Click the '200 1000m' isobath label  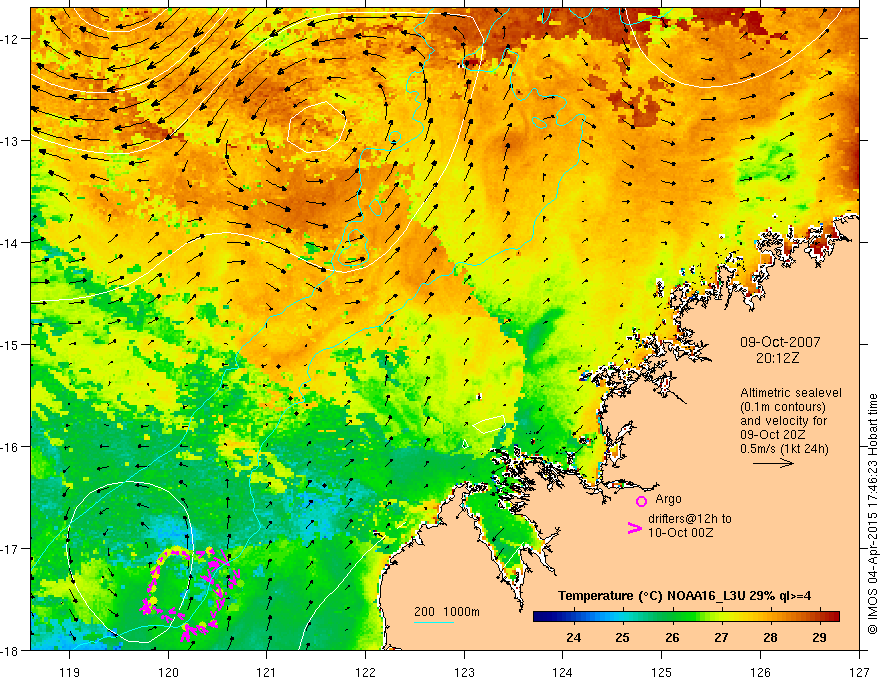[447, 612]
